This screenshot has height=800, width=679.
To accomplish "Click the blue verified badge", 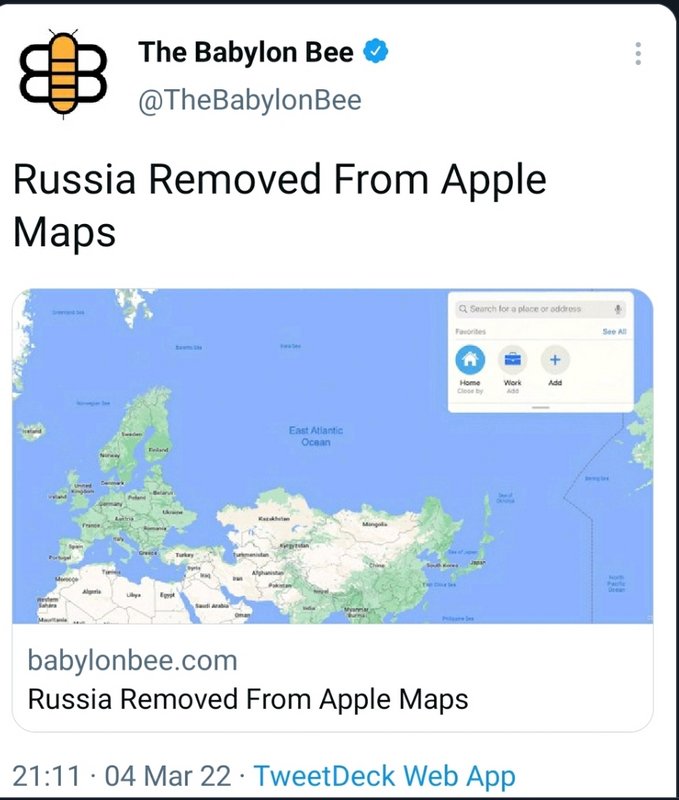I will click(376, 52).
